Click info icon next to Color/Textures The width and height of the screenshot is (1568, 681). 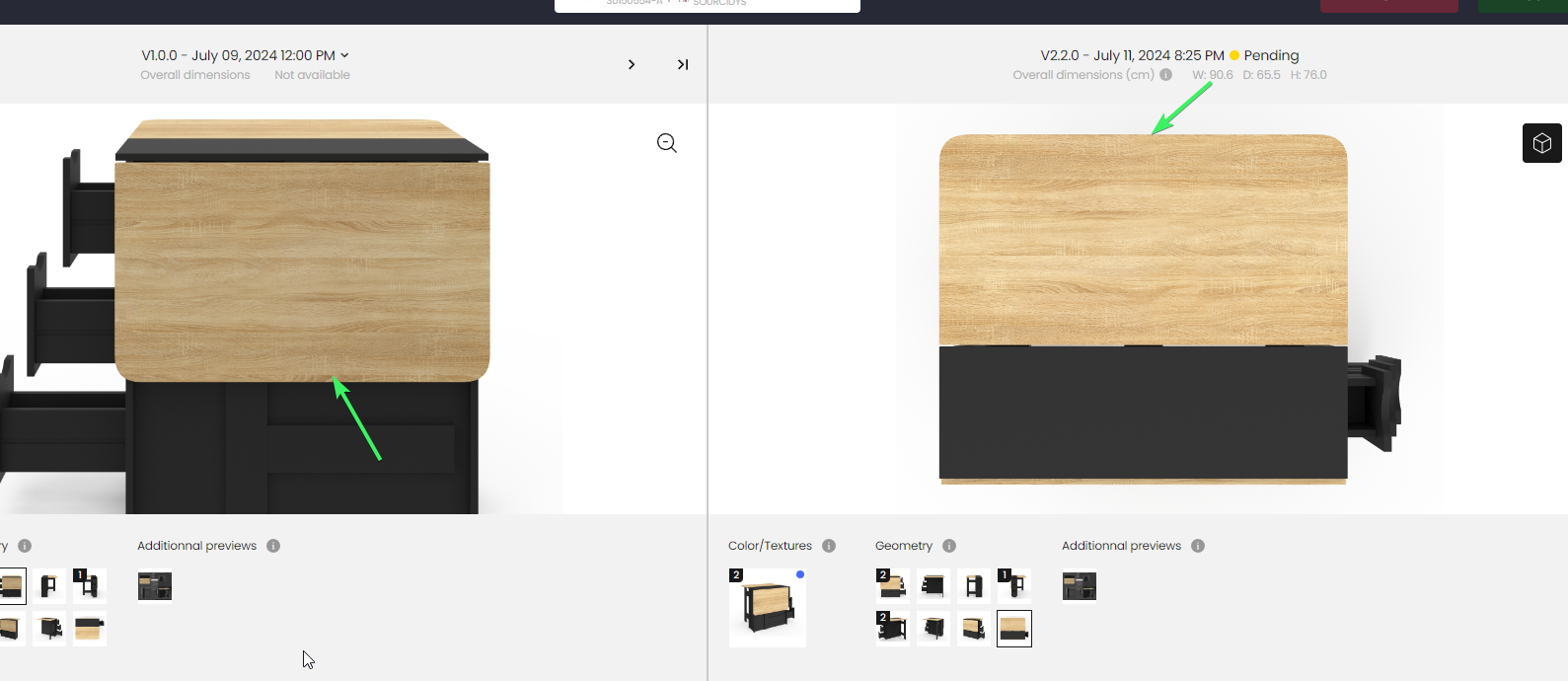[829, 546]
